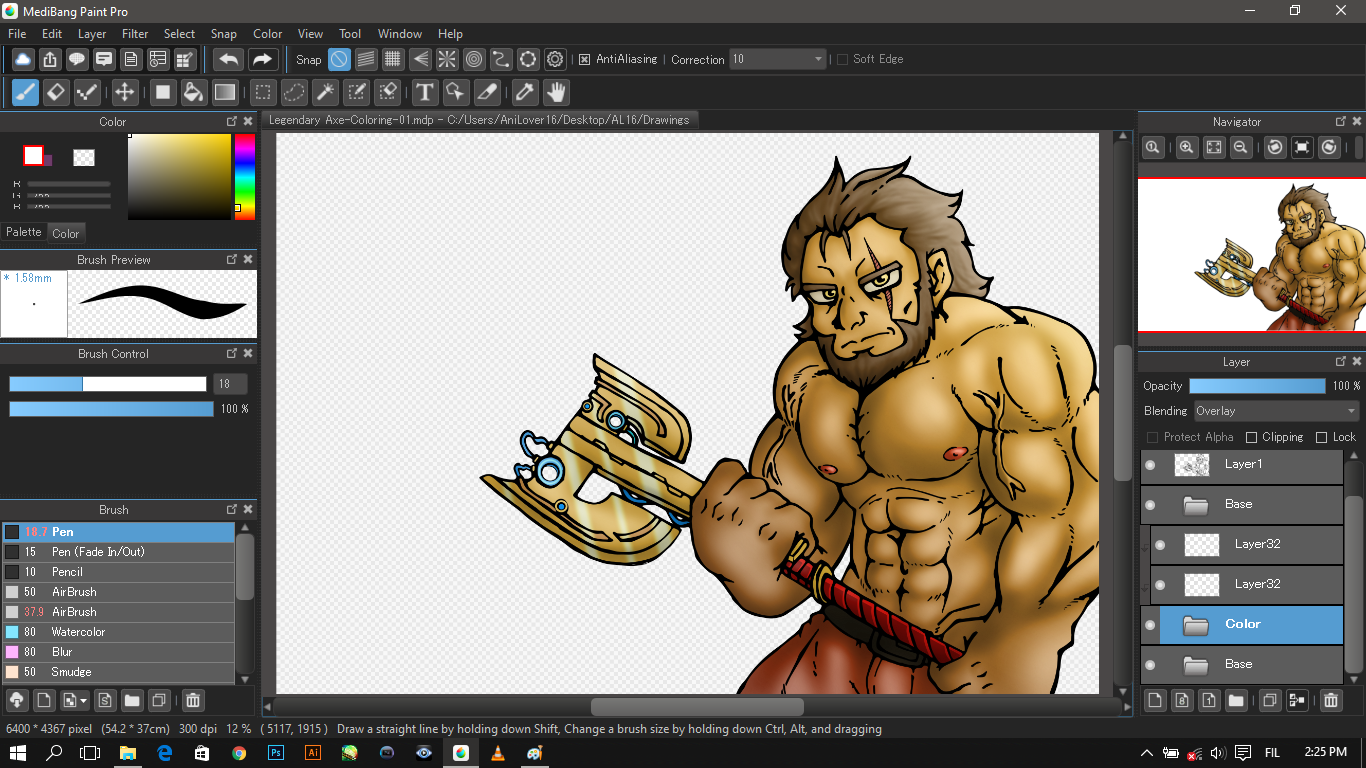Choose the Blur brush

118,652
